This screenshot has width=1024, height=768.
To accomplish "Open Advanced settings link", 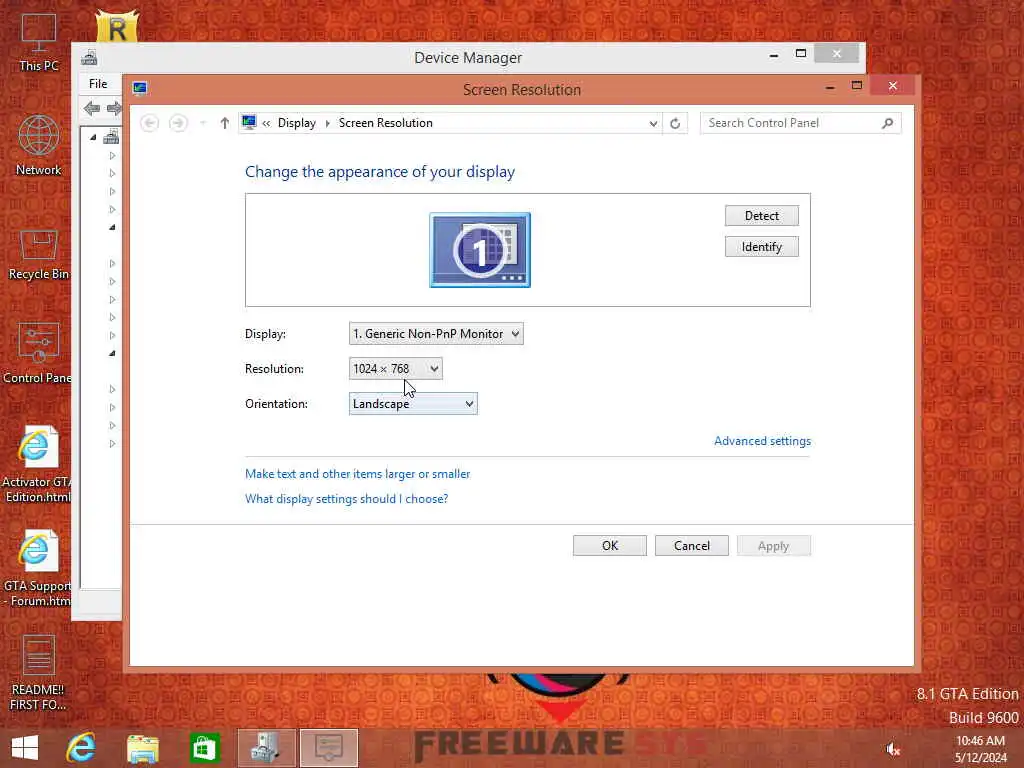I will click(x=762, y=441).
